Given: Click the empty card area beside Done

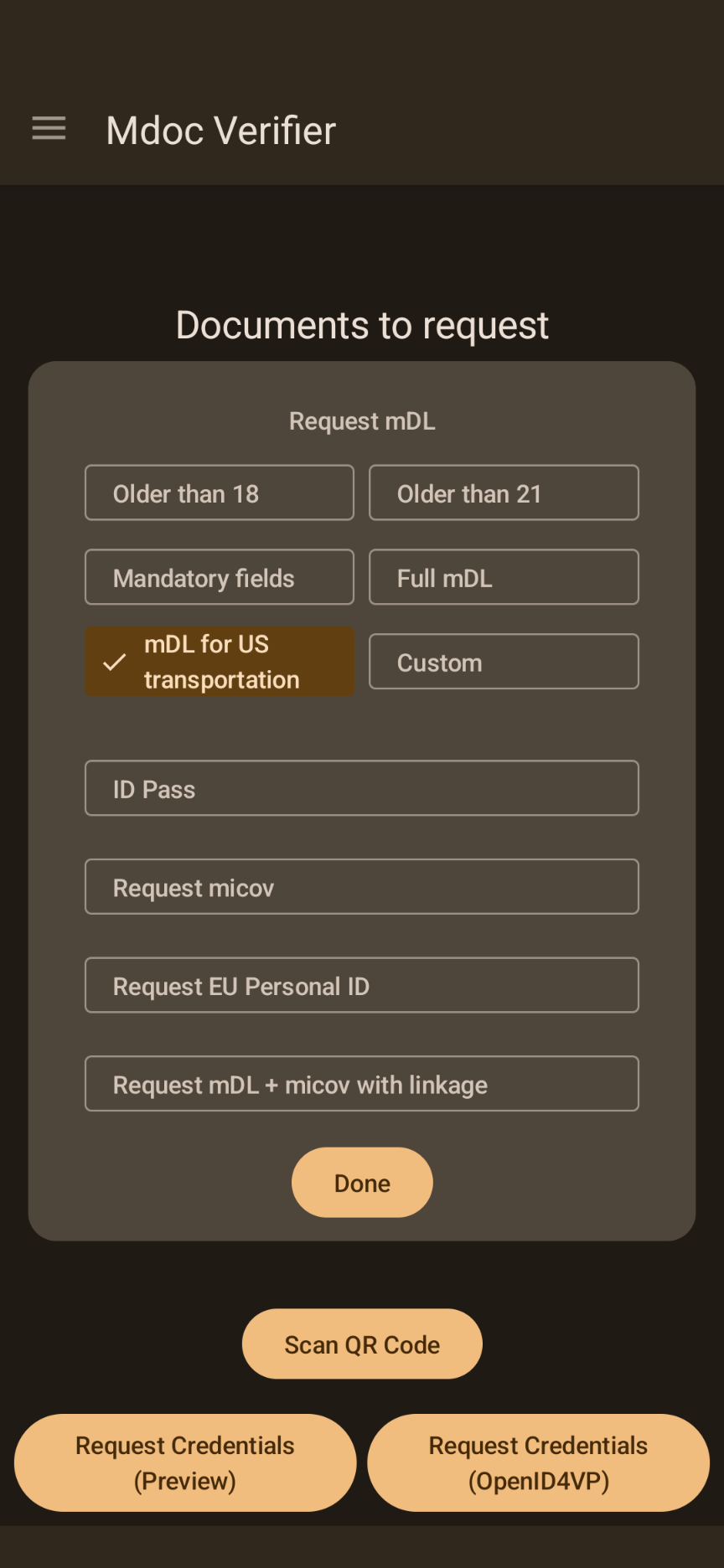Looking at the screenshot, I should 553,1183.
